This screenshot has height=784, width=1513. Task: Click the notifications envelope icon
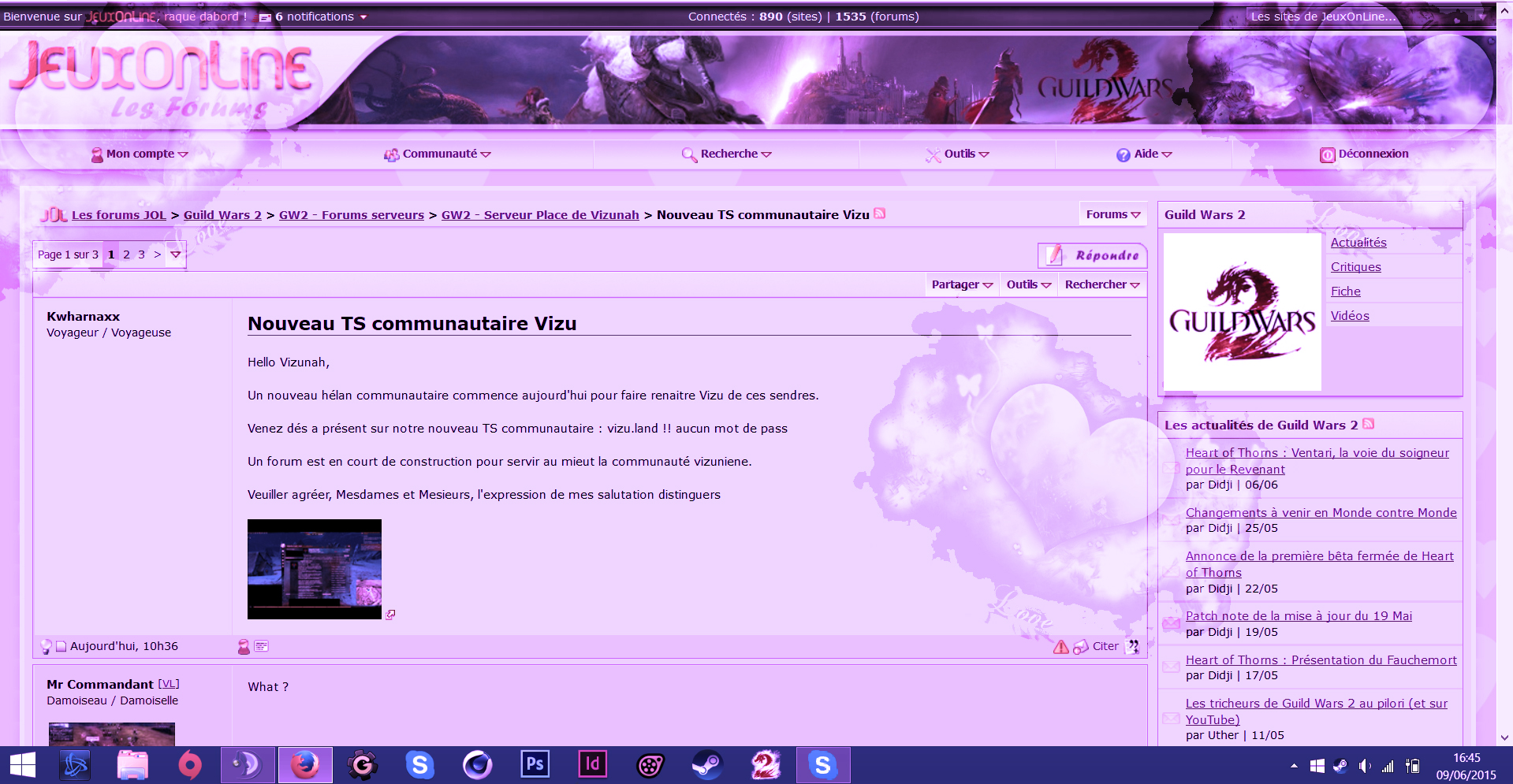(266, 17)
